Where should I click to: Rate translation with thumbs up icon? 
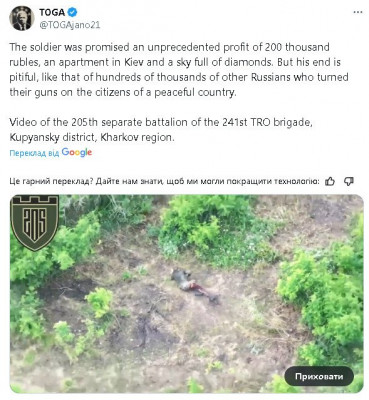pyautogui.click(x=330, y=181)
